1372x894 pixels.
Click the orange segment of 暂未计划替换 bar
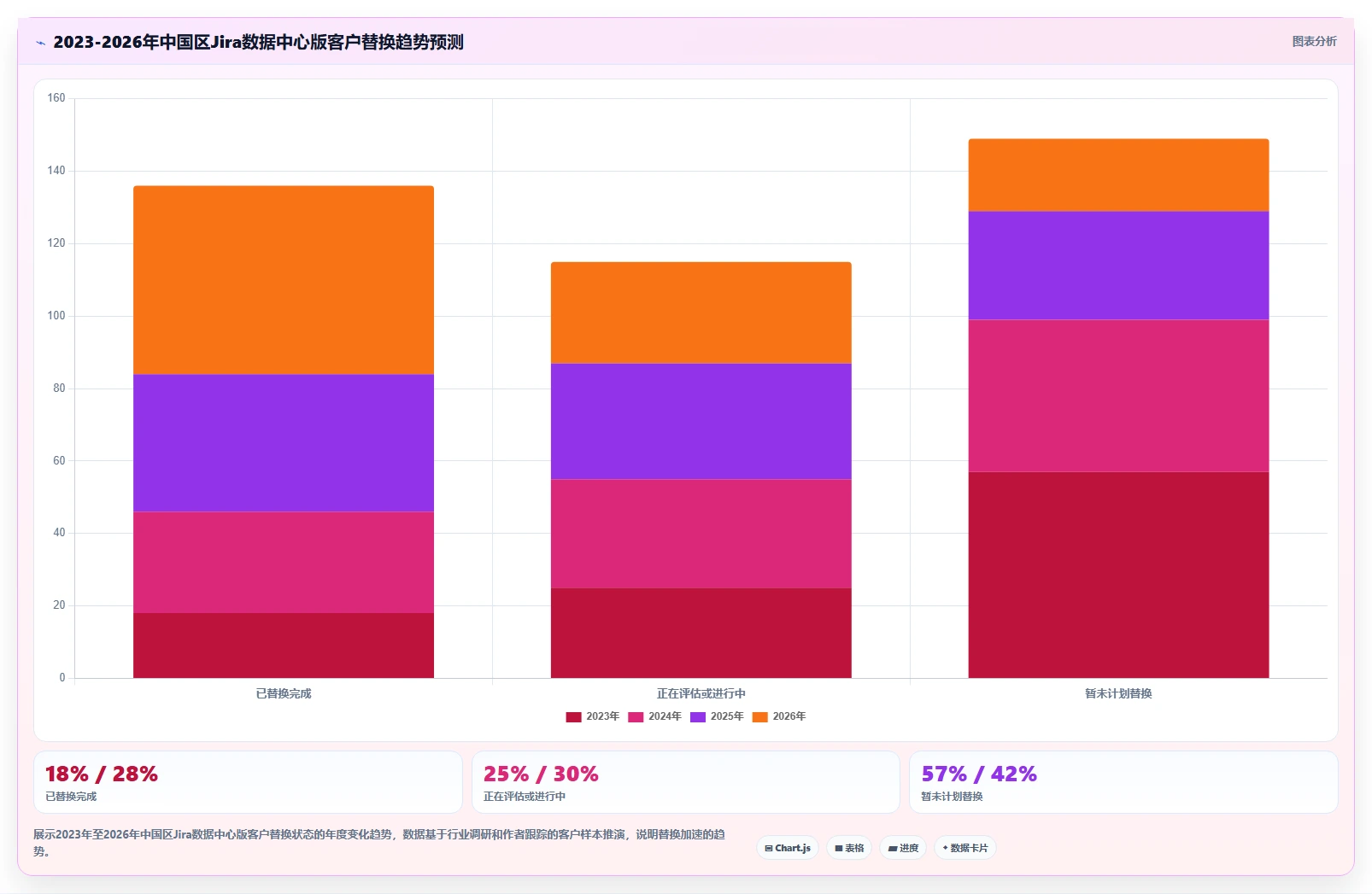pos(1119,175)
